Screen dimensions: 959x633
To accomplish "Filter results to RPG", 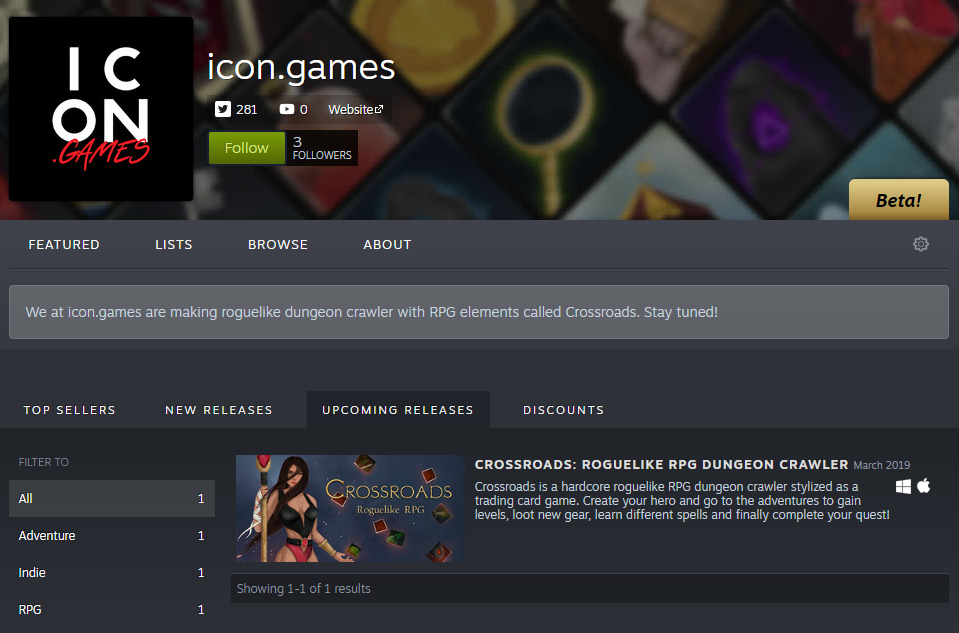I will pyautogui.click(x=112, y=610).
